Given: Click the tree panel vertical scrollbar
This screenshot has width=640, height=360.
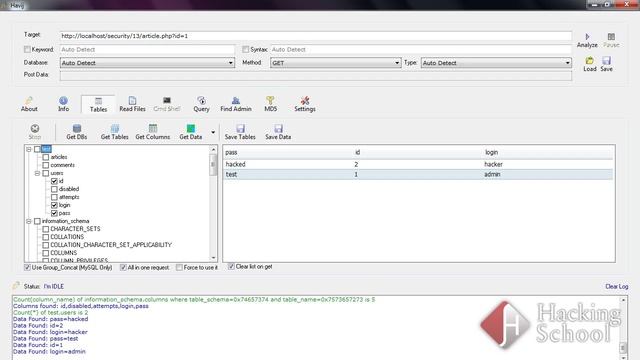Looking at the screenshot, I should click(x=213, y=203).
